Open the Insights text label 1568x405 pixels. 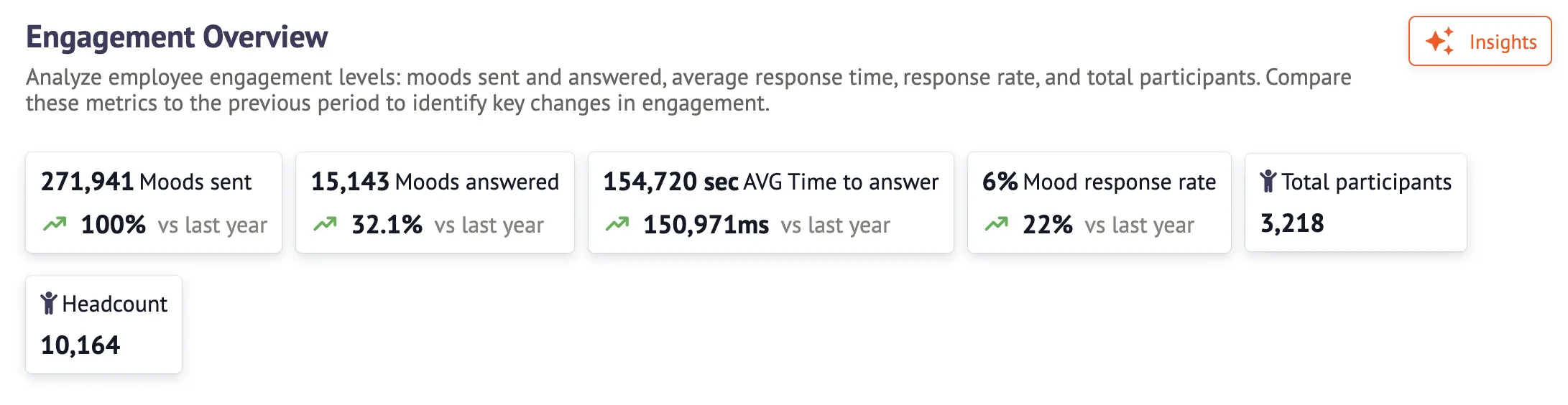tap(1503, 42)
